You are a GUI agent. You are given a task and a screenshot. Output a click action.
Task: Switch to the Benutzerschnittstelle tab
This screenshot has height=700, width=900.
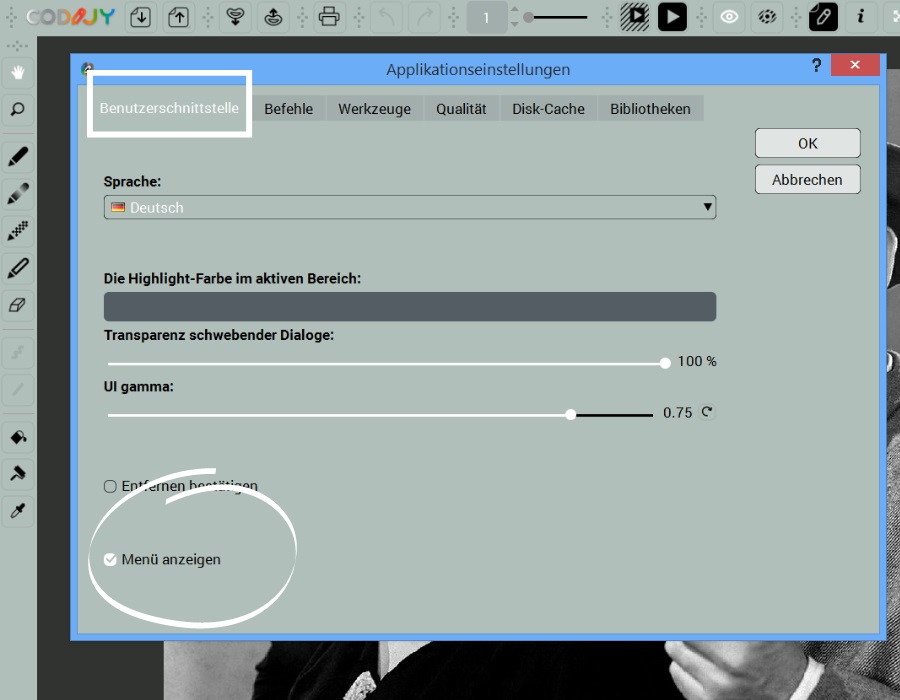[x=169, y=108]
